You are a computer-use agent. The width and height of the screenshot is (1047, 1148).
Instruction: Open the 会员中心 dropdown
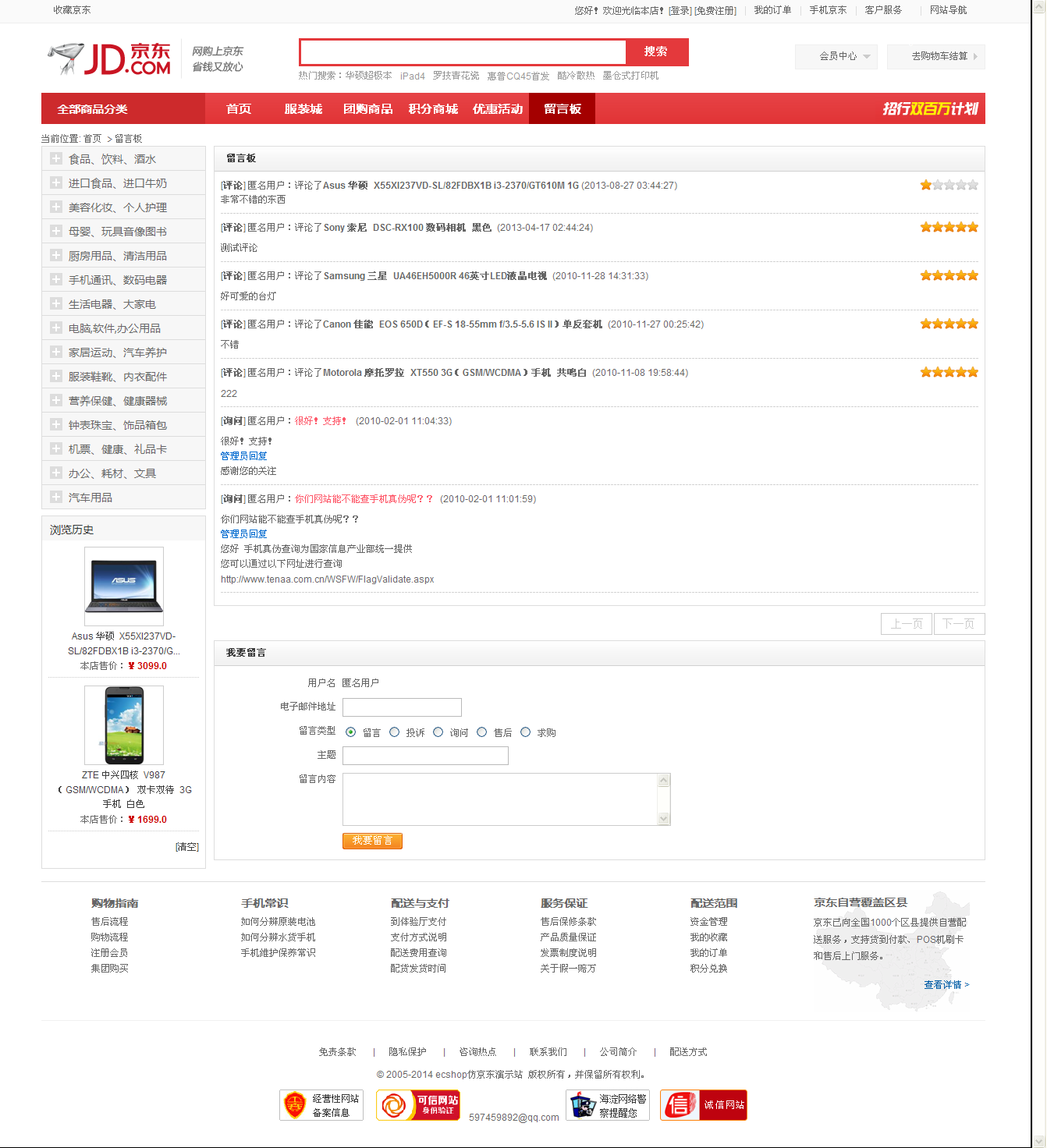click(837, 56)
